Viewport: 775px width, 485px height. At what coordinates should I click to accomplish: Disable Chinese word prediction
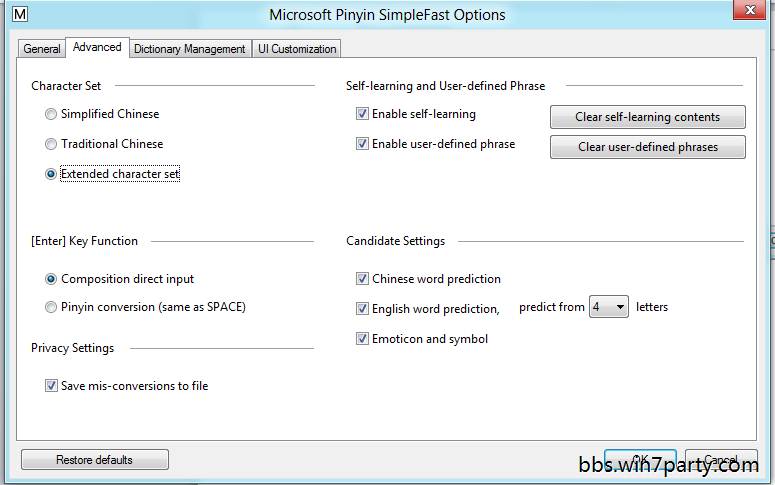[x=362, y=279]
